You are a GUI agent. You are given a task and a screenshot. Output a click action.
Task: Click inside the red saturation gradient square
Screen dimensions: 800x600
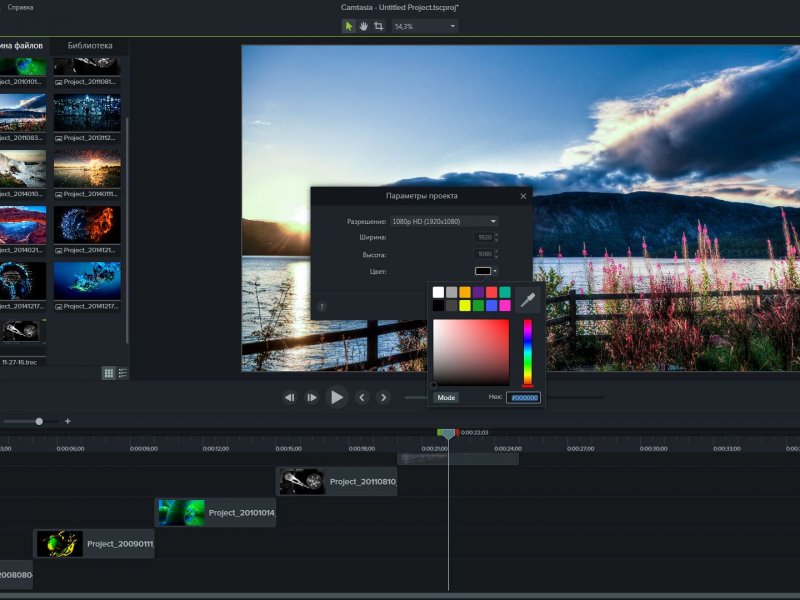click(x=471, y=353)
